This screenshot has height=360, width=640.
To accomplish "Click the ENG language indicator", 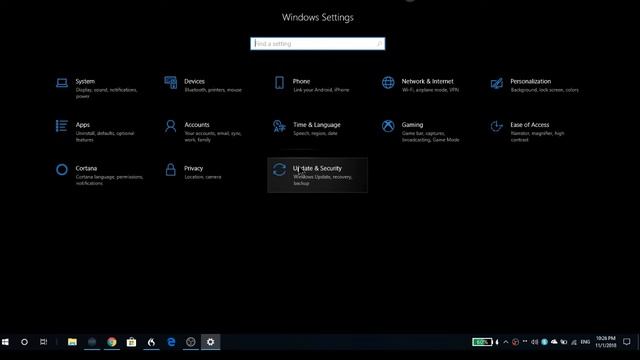I will click(585, 342).
